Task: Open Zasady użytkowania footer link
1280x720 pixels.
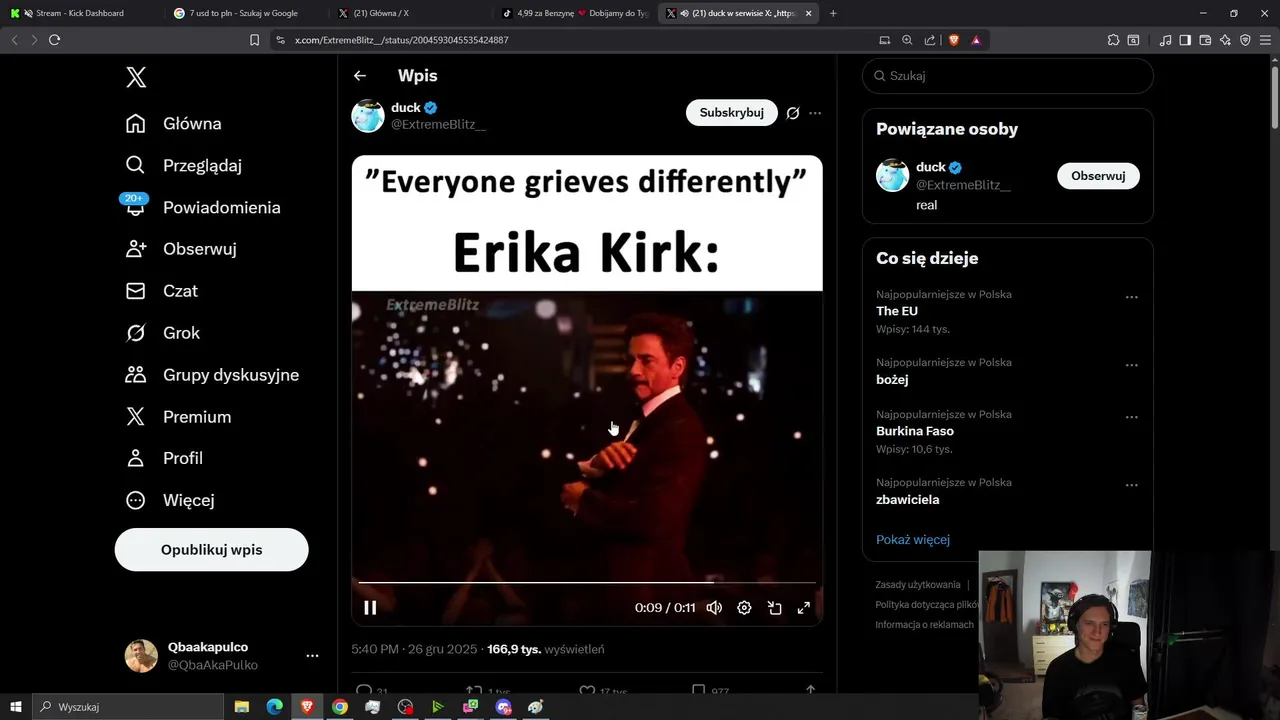Action: pos(918,585)
